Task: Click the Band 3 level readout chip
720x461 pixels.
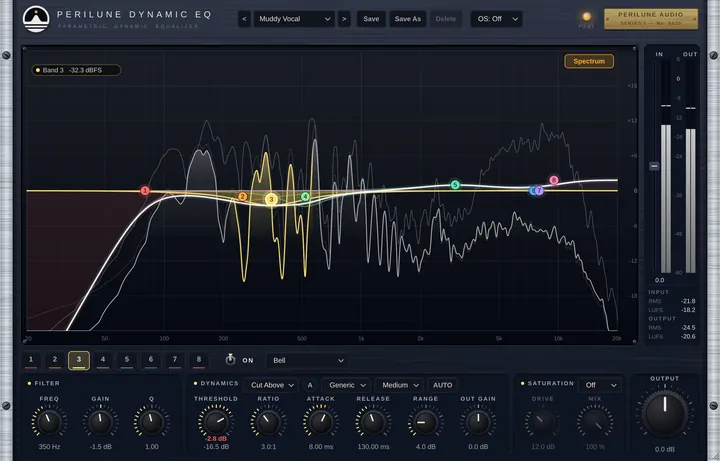Action: [x=76, y=70]
